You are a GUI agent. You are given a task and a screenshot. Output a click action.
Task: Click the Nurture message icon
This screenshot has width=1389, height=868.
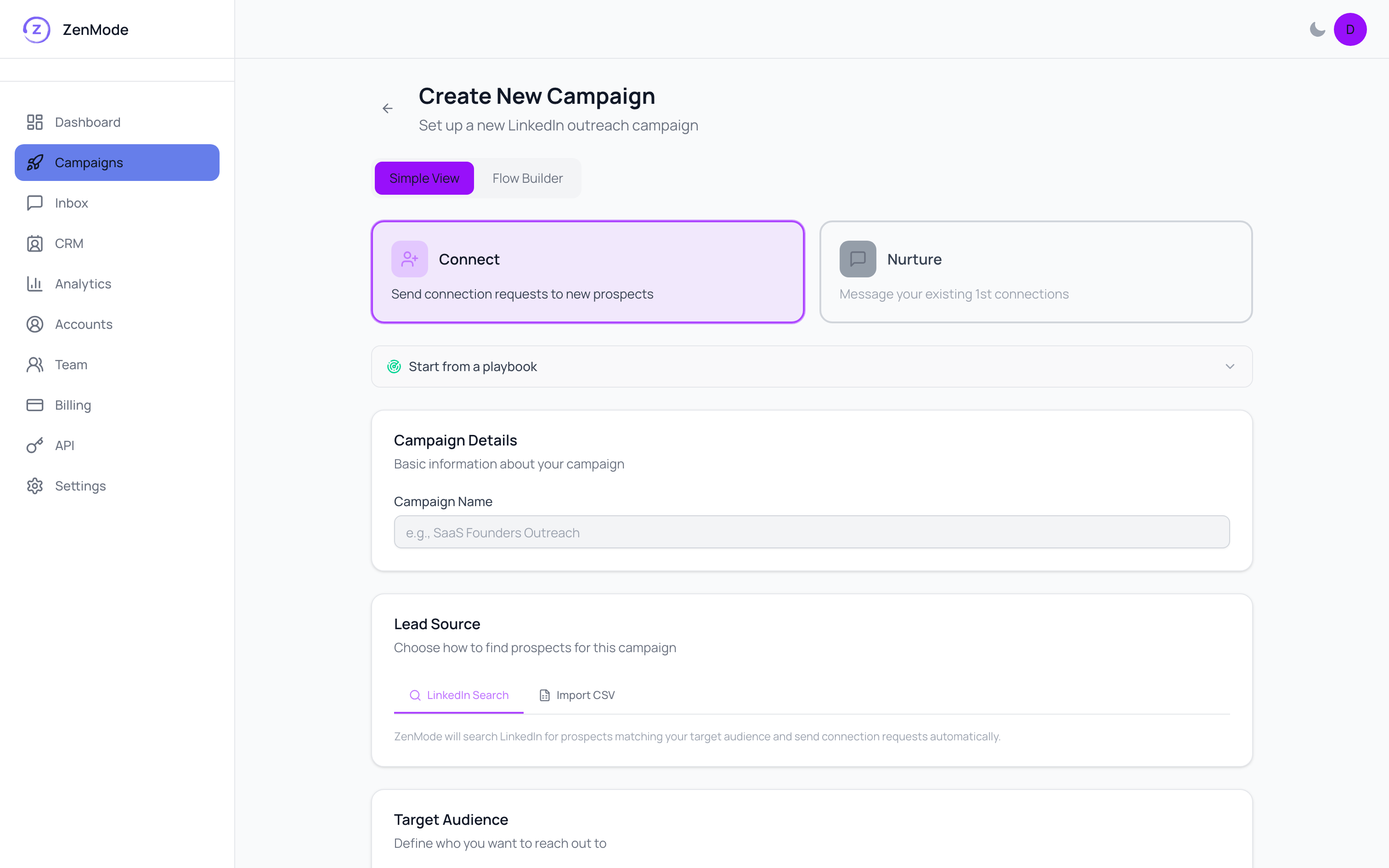[x=858, y=259]
